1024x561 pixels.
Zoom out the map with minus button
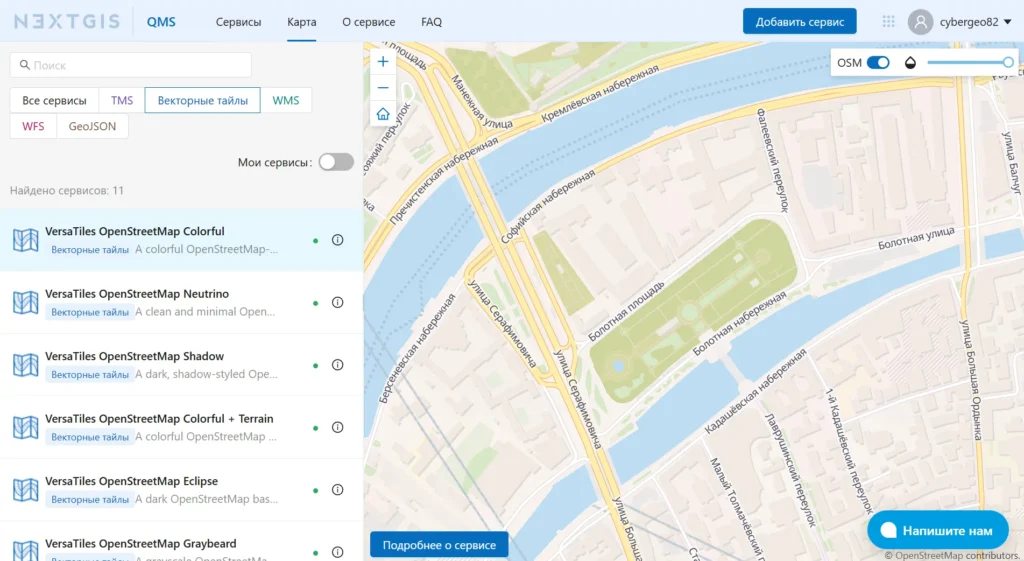[x=383, y=88]
